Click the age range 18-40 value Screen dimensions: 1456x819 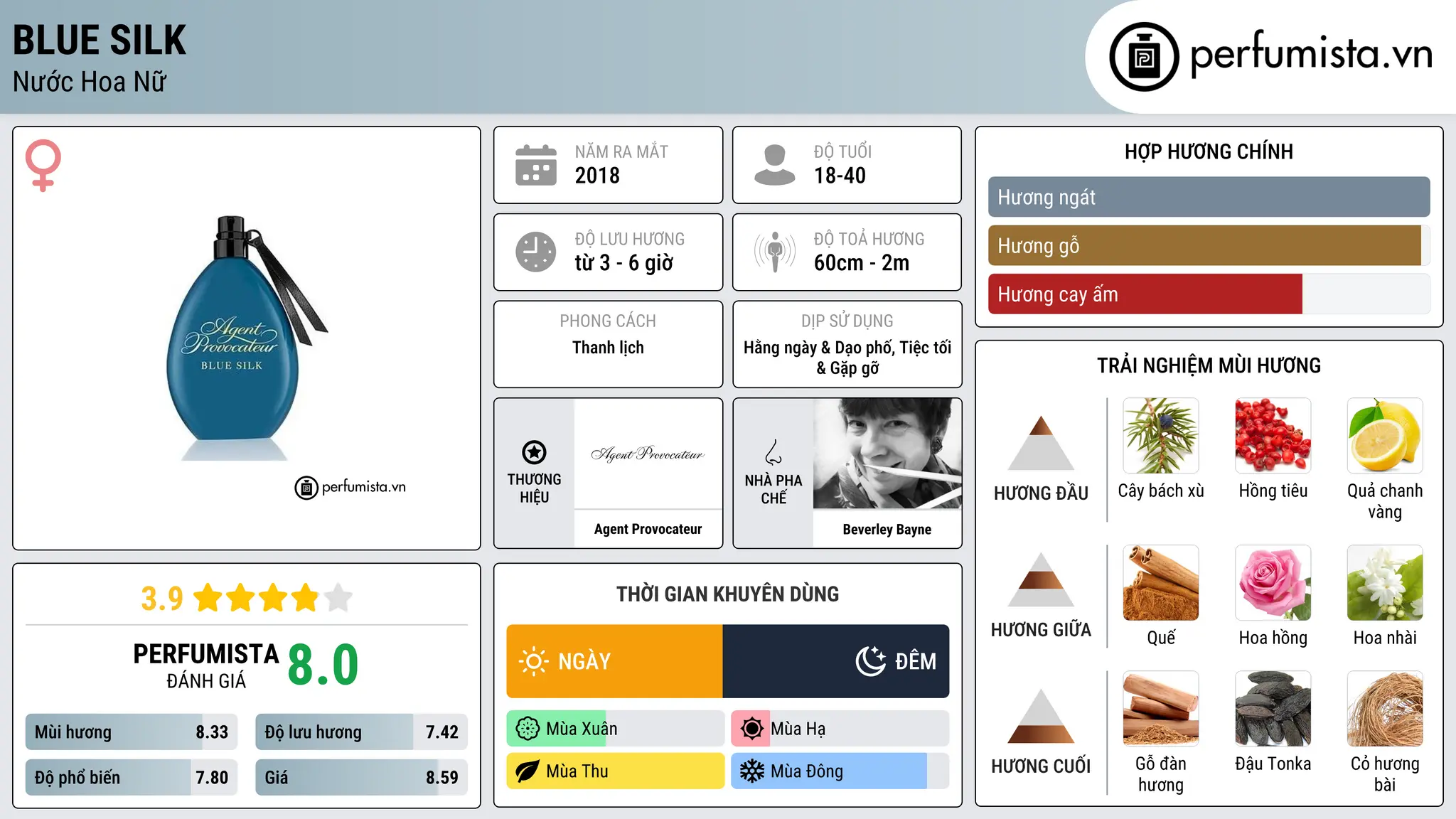point(840,176)
